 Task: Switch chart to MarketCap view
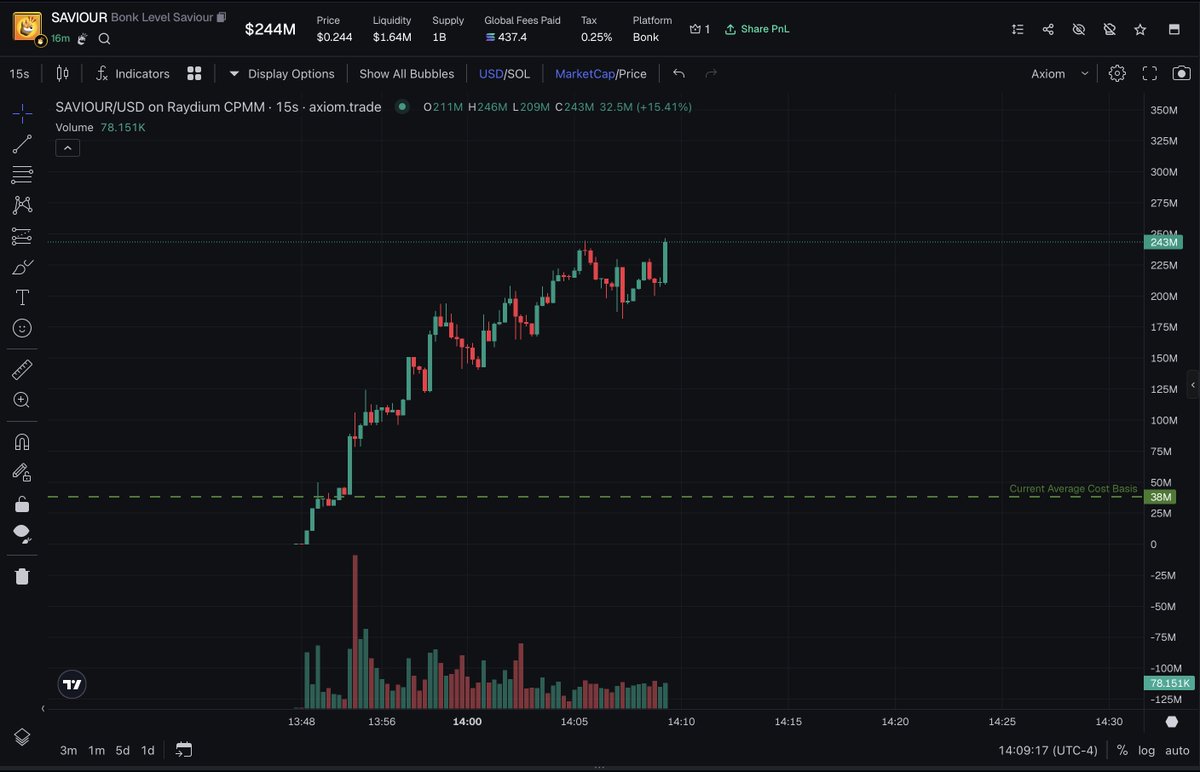[584, 74]
